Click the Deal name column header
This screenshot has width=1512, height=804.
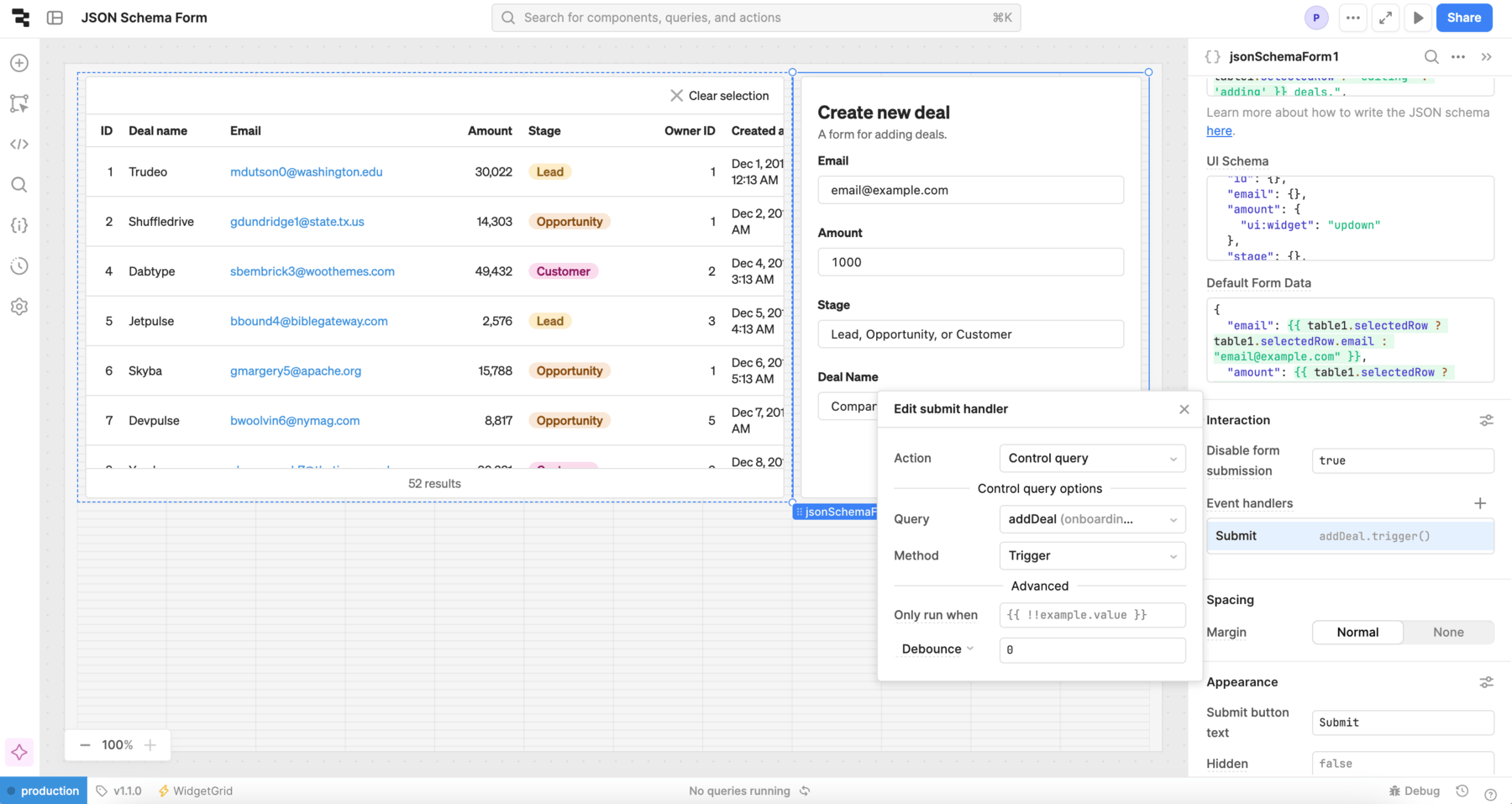tap(158, 131)
